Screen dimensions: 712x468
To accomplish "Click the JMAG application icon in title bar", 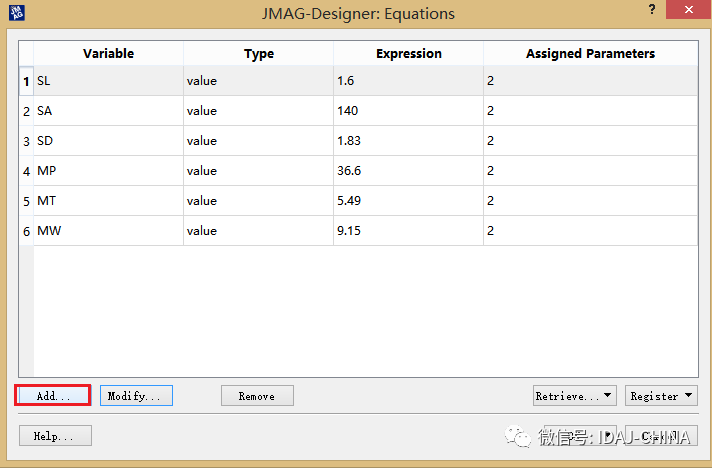I will pyautogui.click(x=17, y=12).
